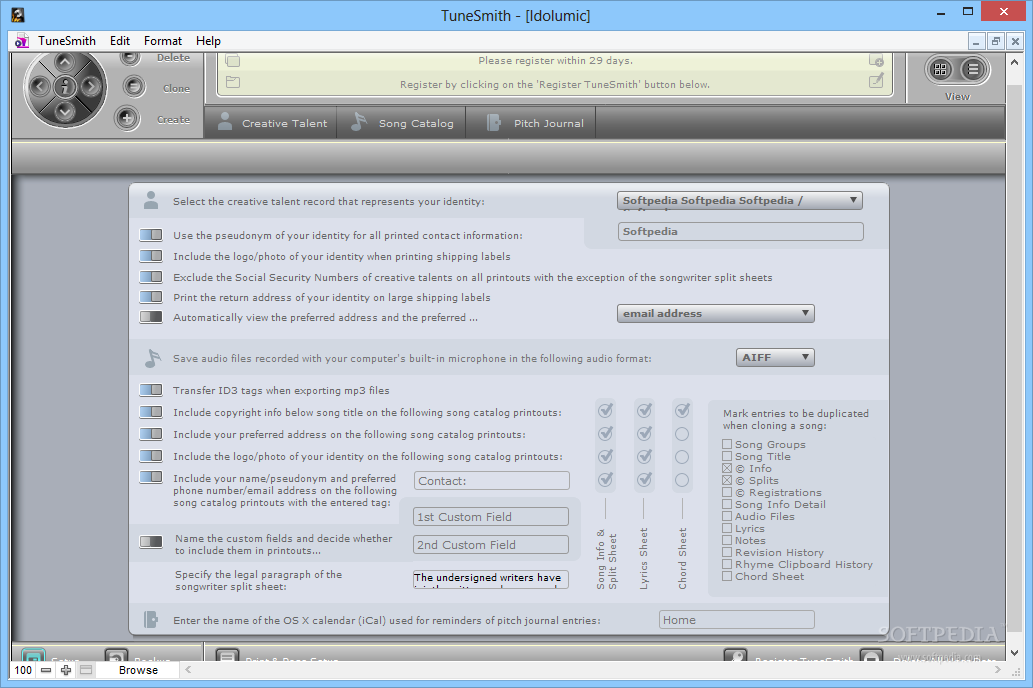Uncheck the © Info clone checkbox
1033x688 pixels.
click(x=727, y=468)
